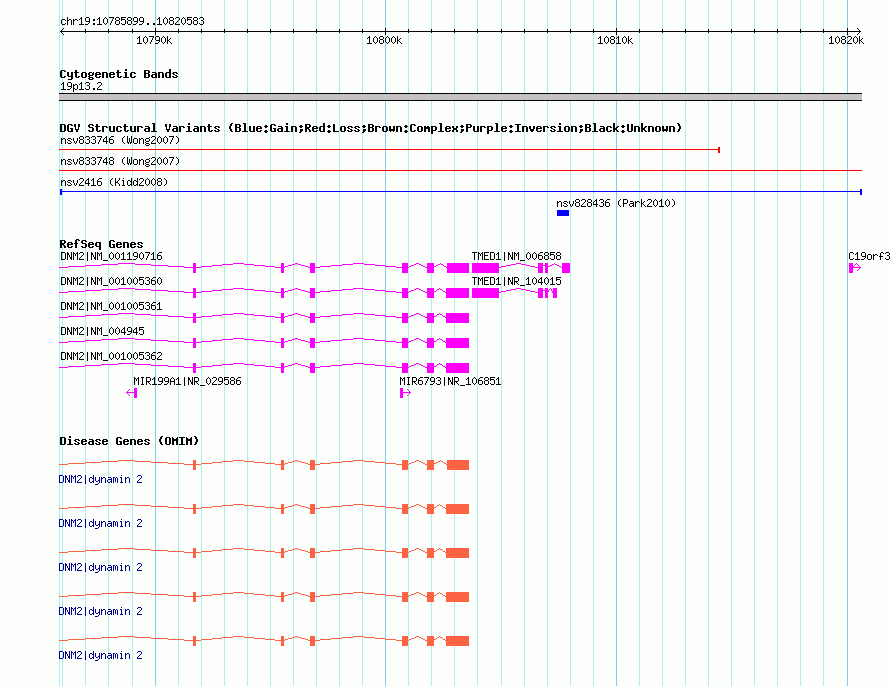Click the 10810k ruler label

615,40
